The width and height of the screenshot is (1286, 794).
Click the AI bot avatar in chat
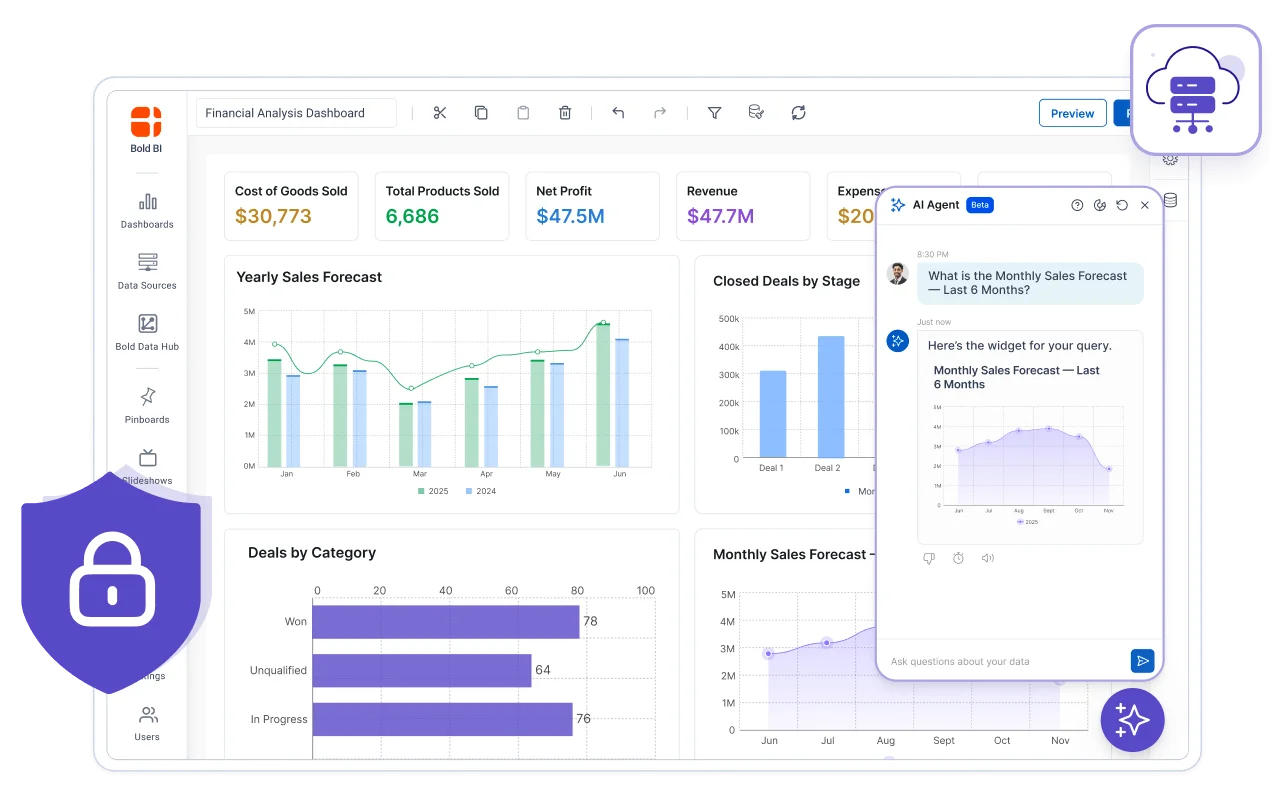click(x=897, y=341)
